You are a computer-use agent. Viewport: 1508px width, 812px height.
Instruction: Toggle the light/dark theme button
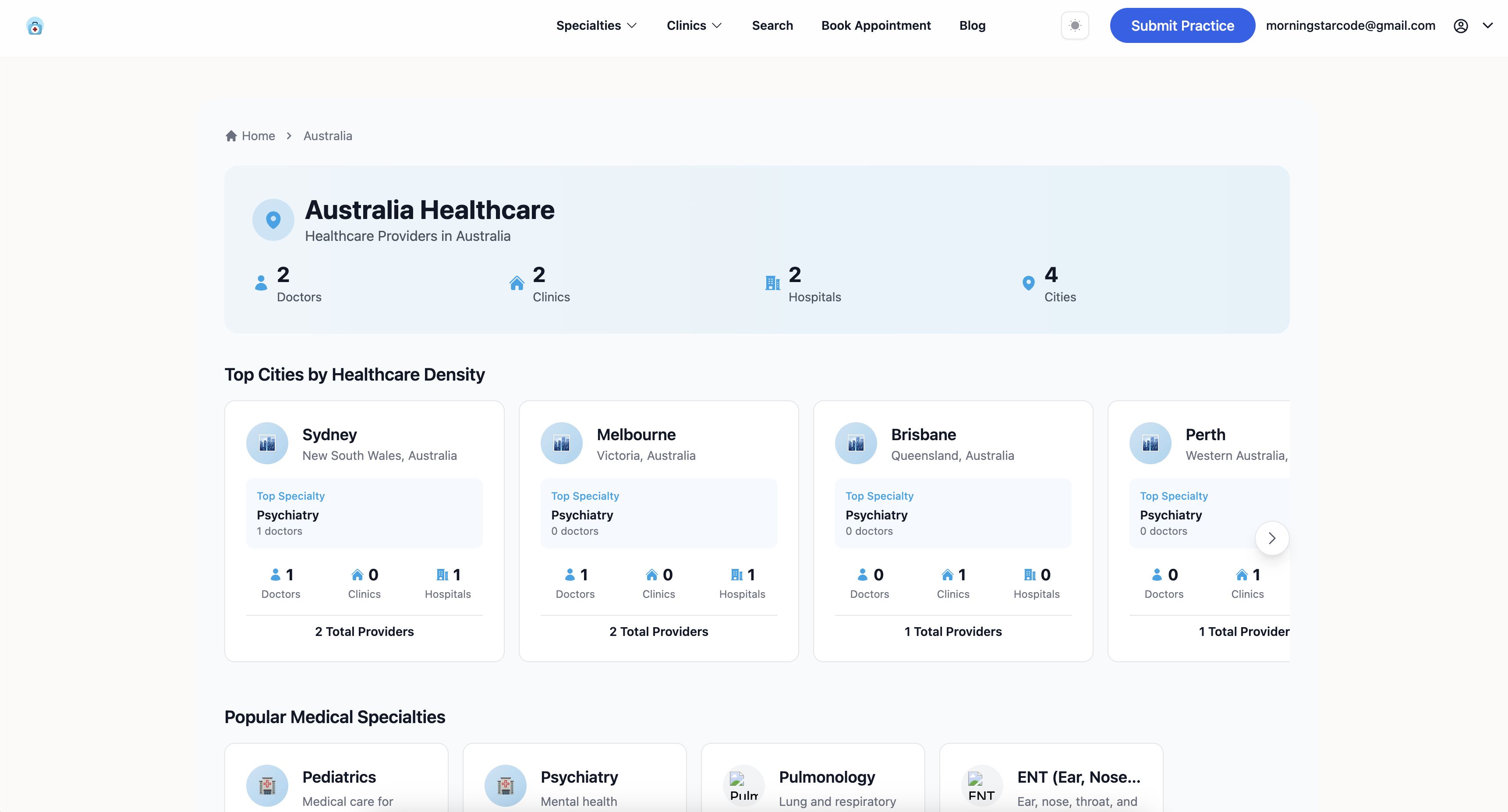[x=1074, y=26]
